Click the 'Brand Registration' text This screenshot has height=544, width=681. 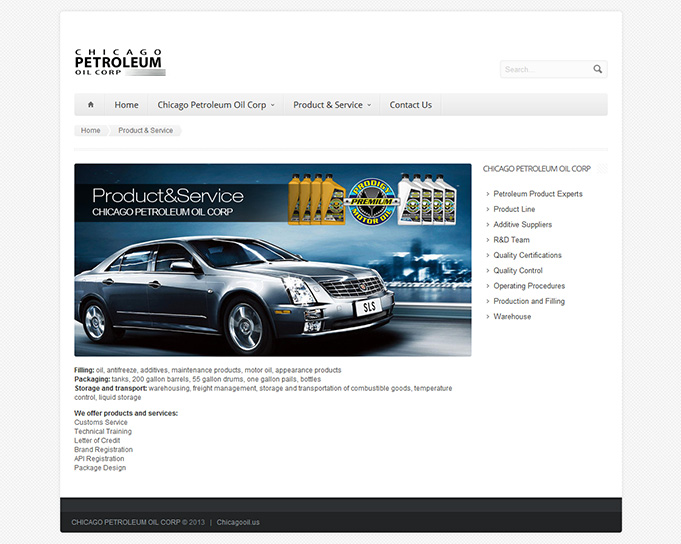click(x=103, y=450)
